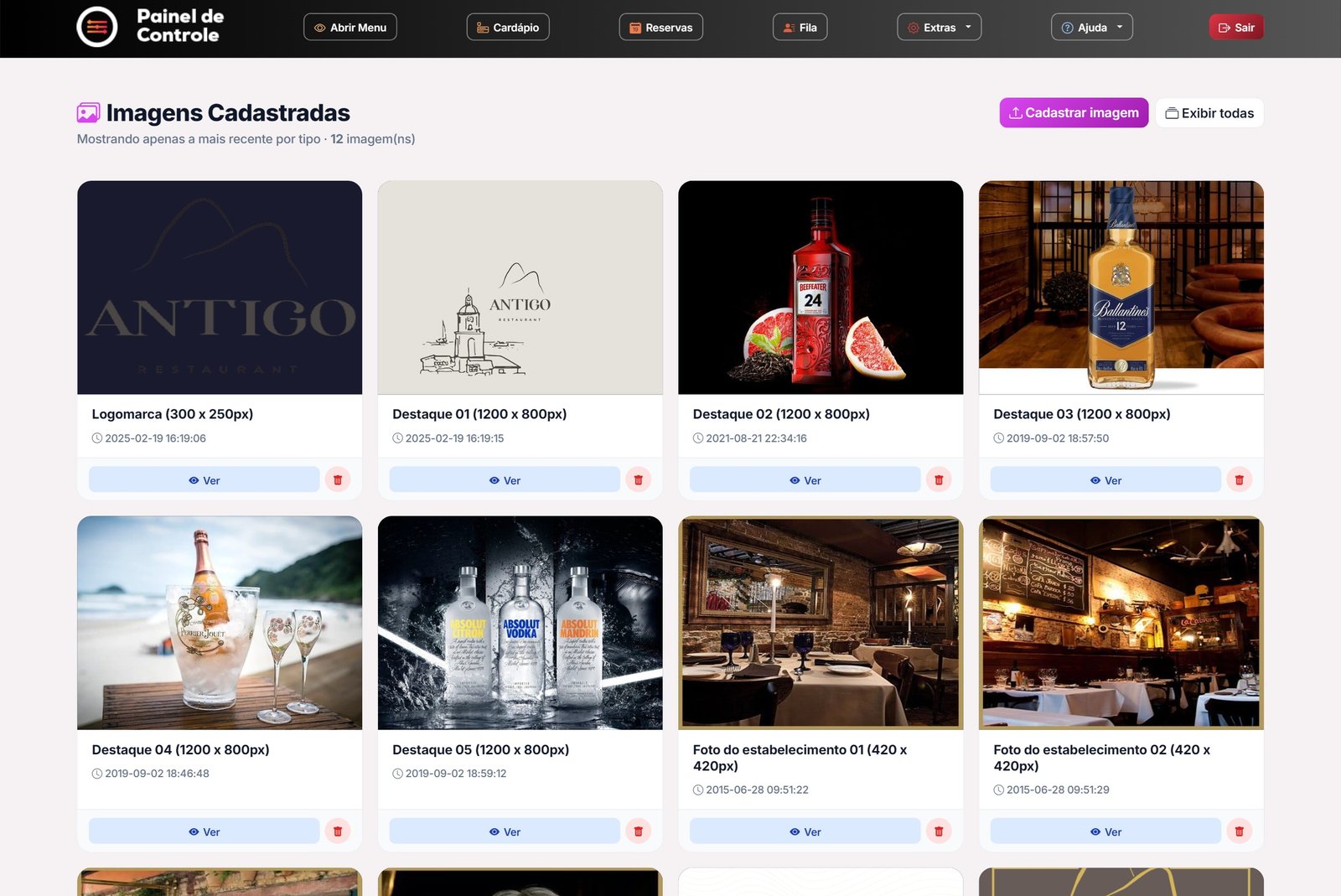Click the Imagens Cadastradas heading text
1341x896 pixels.
[x=228, y=112]
